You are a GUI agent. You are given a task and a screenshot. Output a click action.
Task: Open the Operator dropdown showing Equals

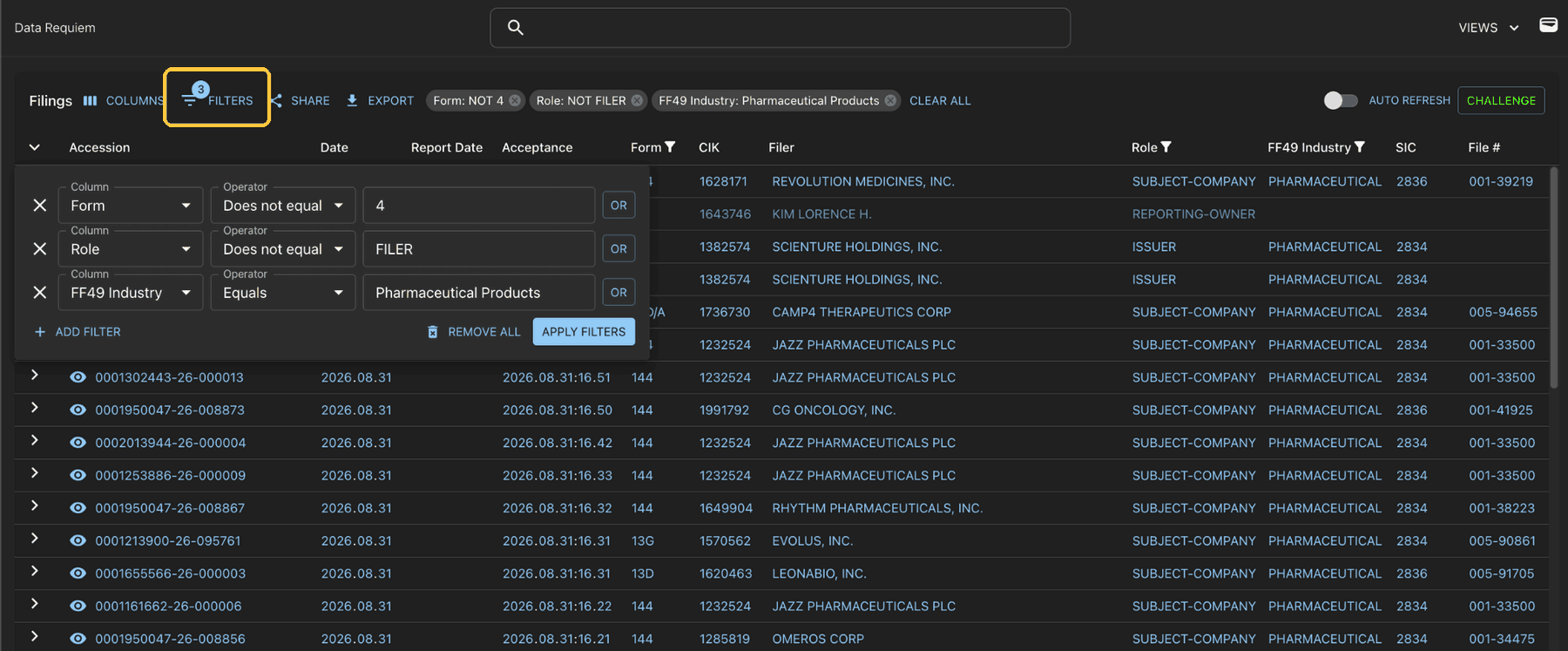tap(283, 293)
